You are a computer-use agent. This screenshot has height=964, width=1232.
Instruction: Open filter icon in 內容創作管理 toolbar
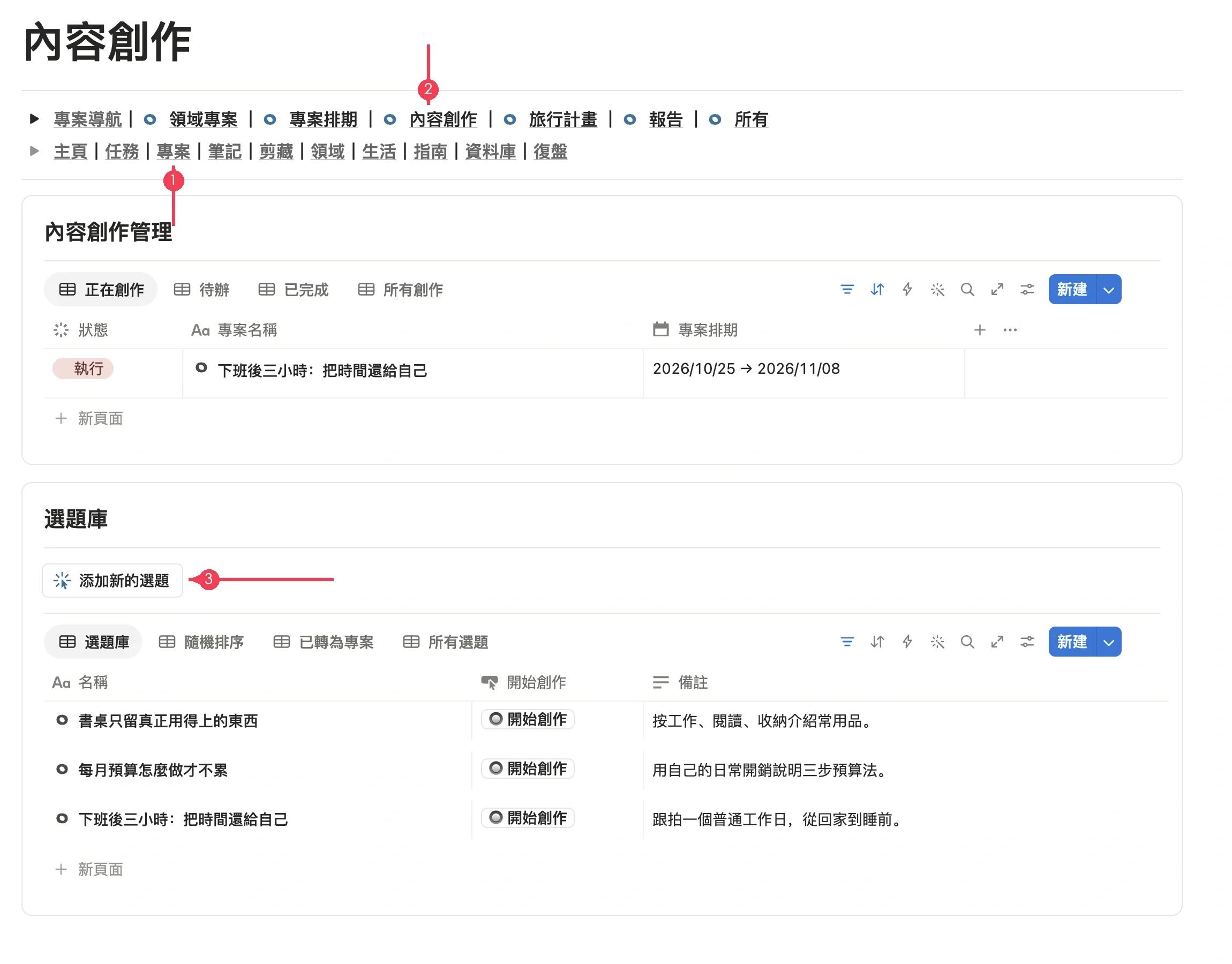(846, 290)
